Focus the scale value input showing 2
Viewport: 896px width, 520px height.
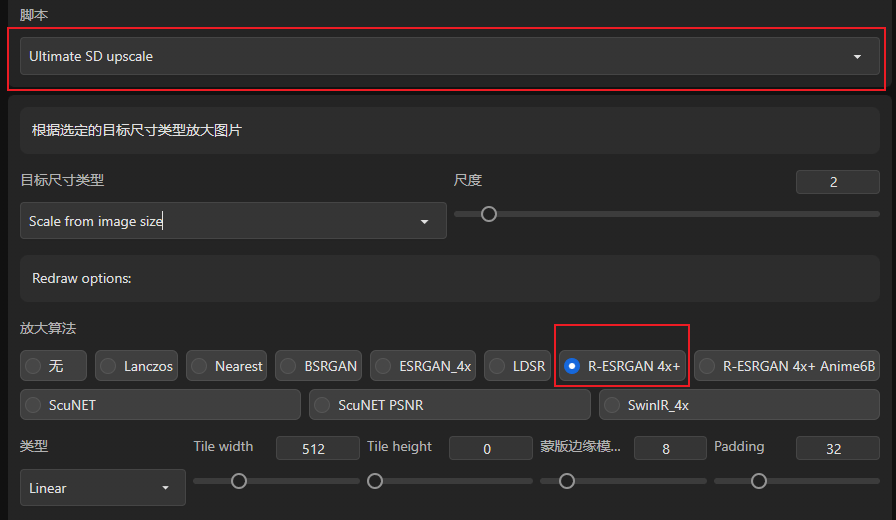point(837,182)
